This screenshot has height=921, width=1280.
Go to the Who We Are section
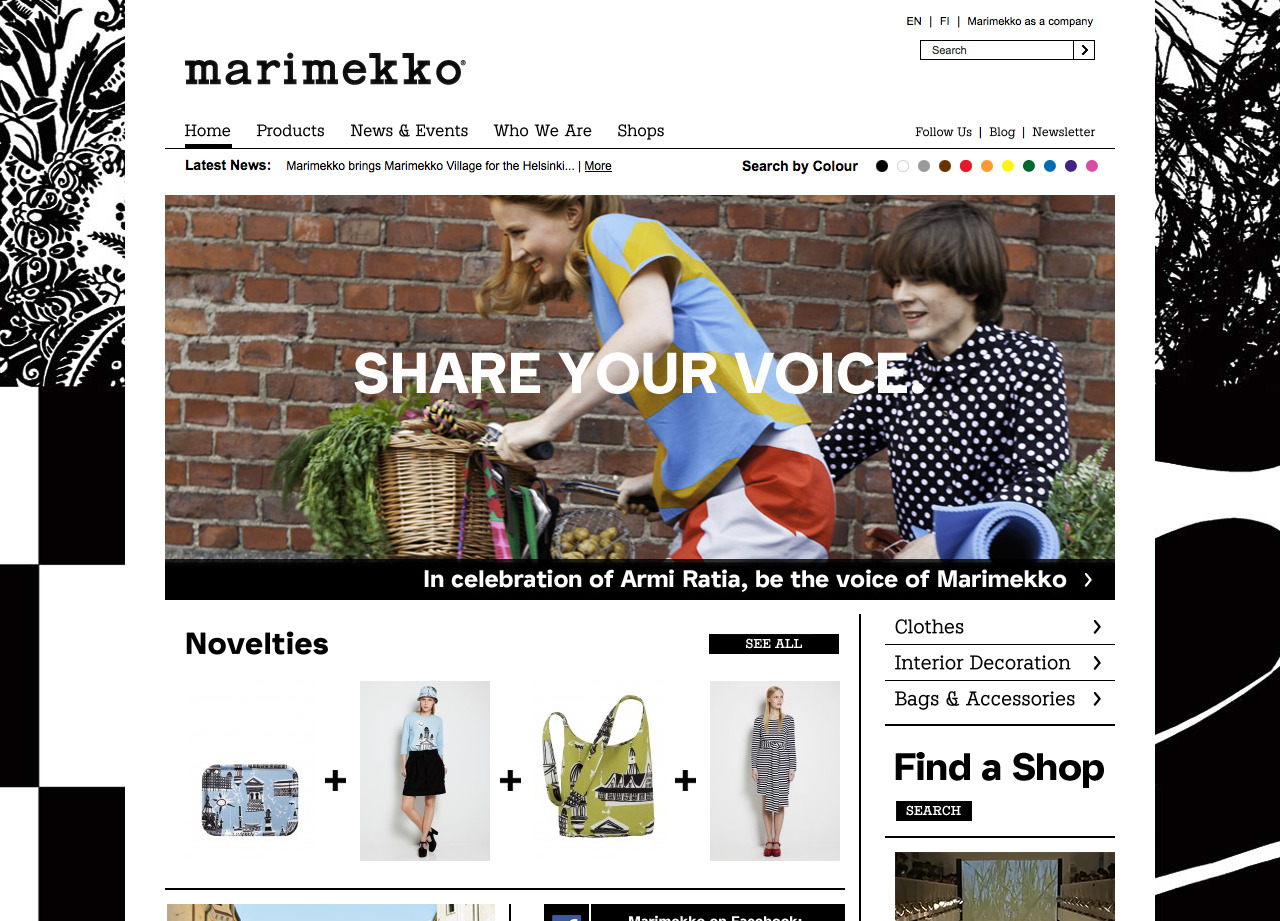[x=543, y=131]
